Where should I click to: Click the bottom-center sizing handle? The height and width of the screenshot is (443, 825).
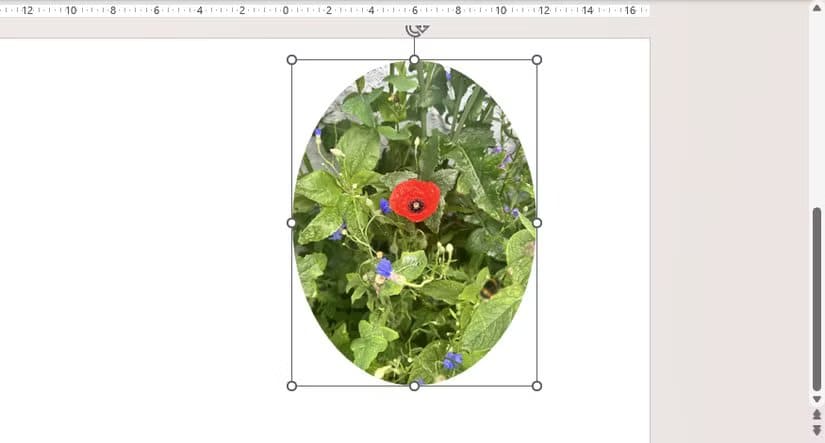click(x=414, y=386)
